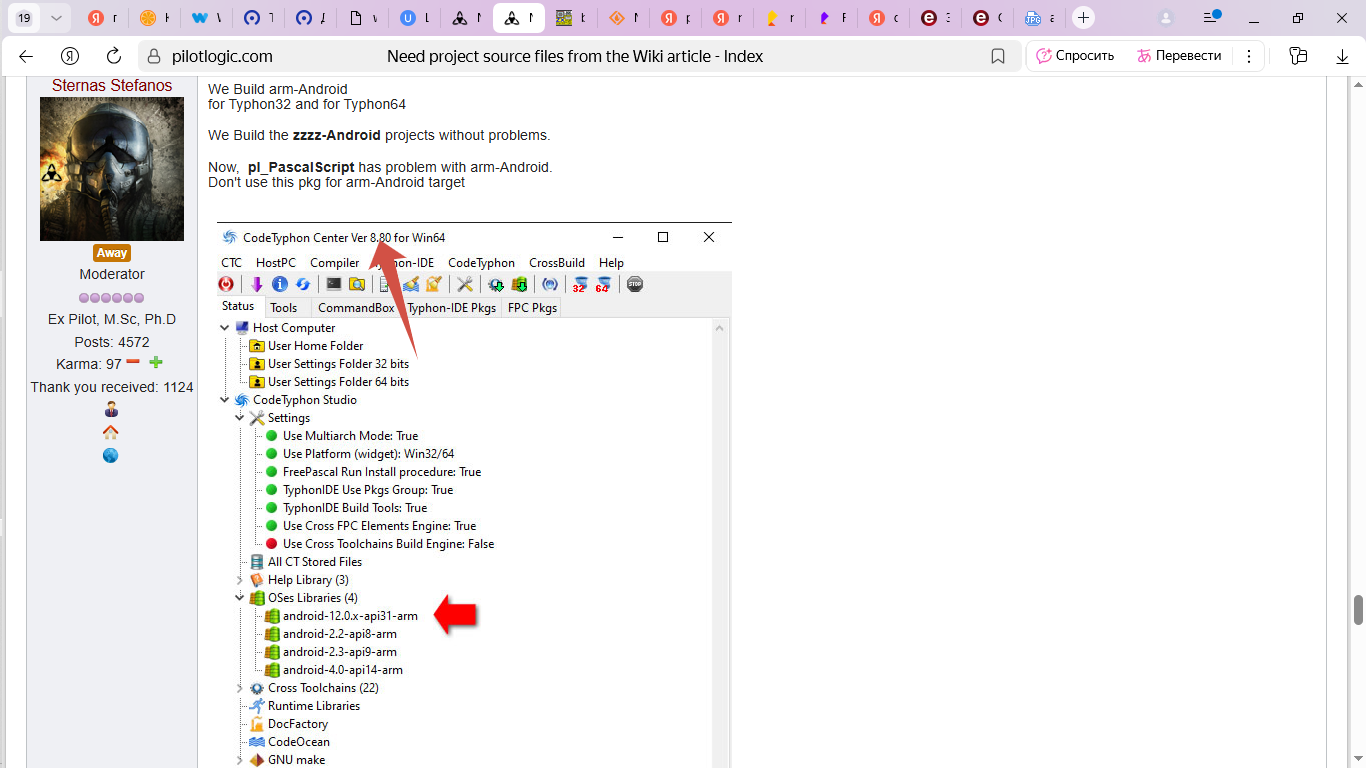Click the Yandex home button icon
Screen dimensions: 1366x768
click(x=70, y=56)
